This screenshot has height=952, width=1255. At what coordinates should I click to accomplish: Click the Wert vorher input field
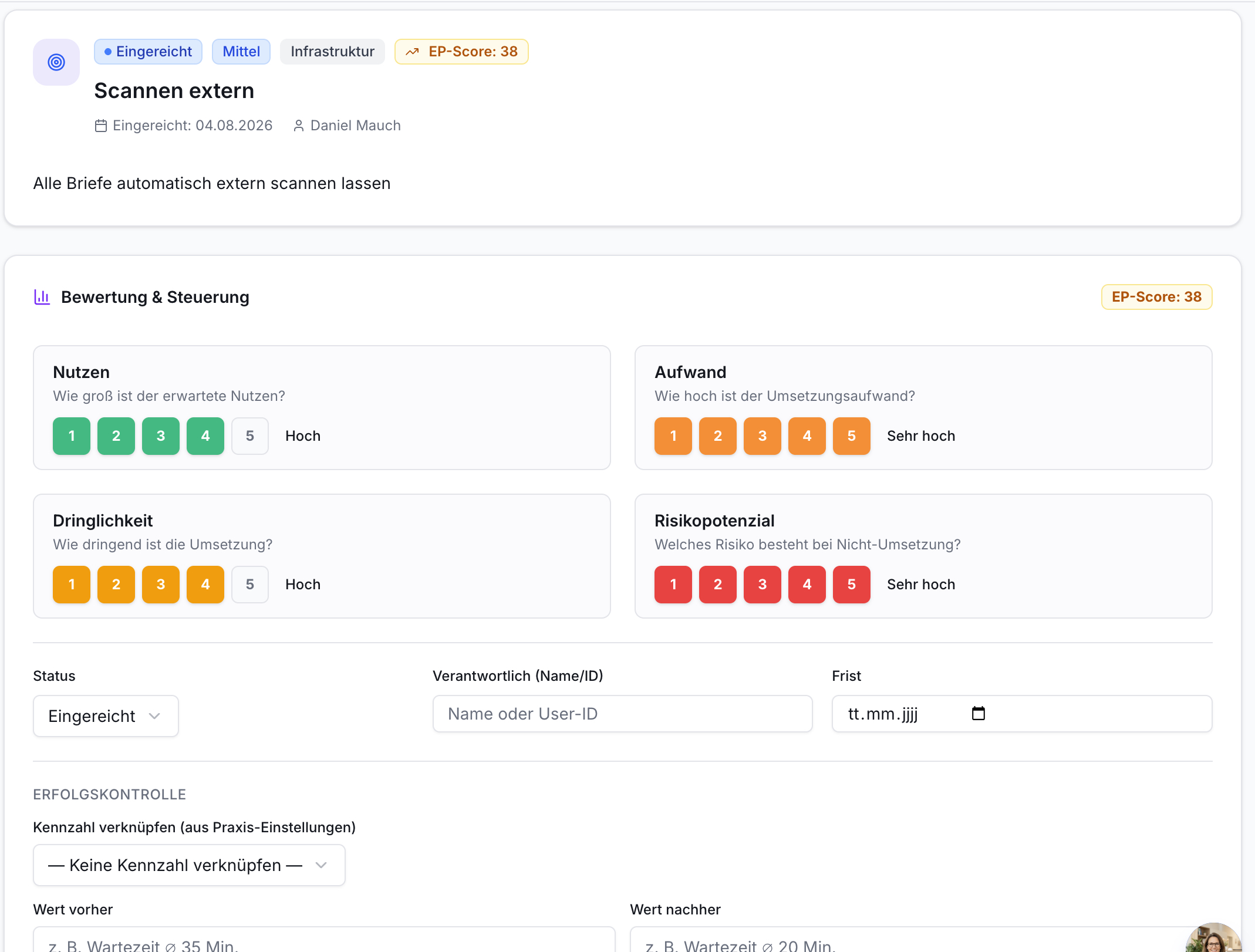point(324,940)
